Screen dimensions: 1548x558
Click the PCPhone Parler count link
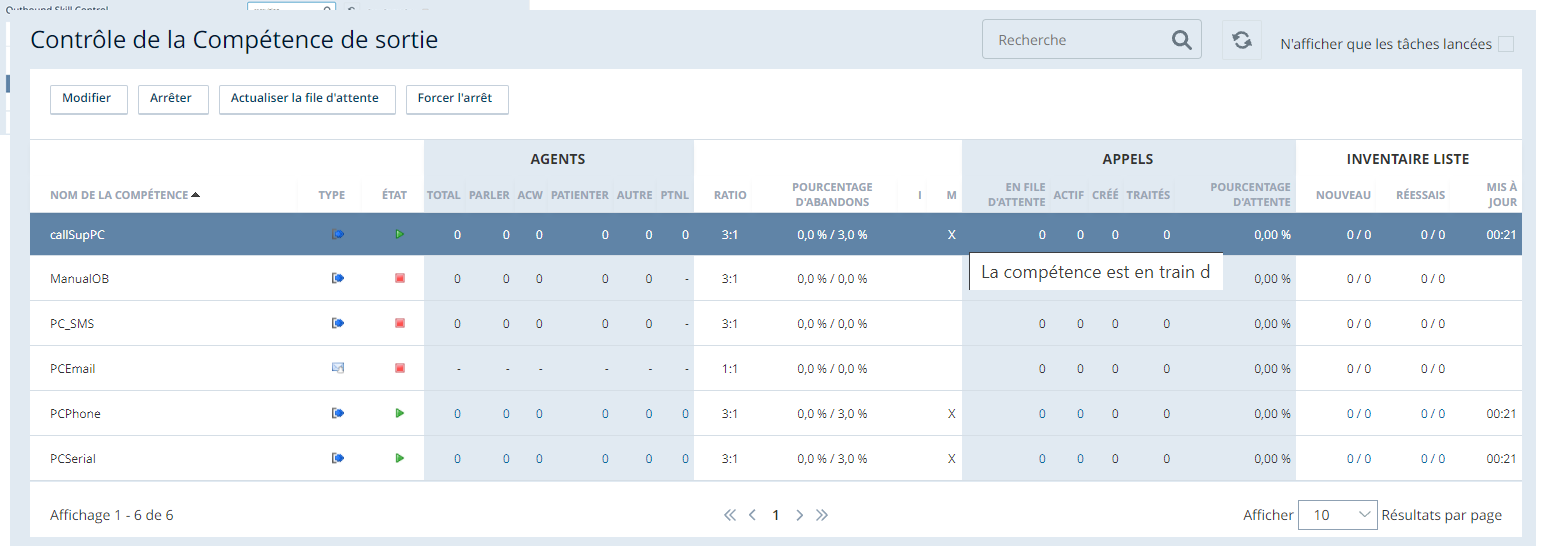(x=506, y=413)
